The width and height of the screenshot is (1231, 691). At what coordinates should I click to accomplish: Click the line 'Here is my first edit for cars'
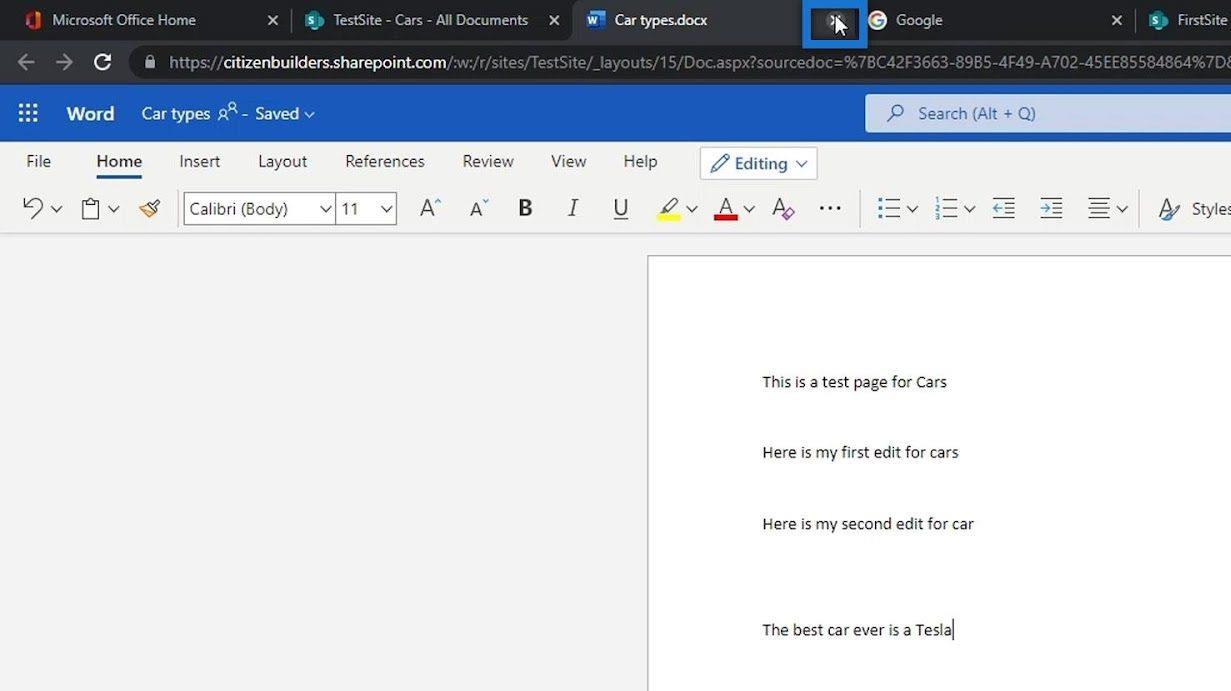860,452
